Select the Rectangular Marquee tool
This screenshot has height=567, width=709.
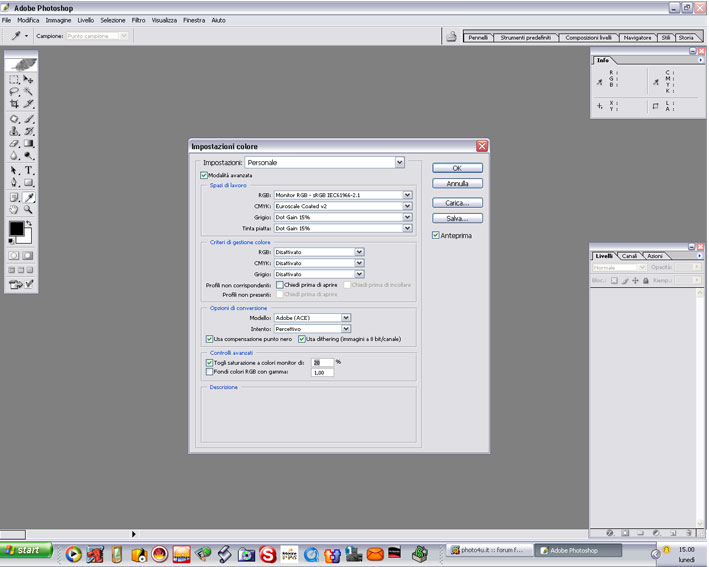pos(14,80)
